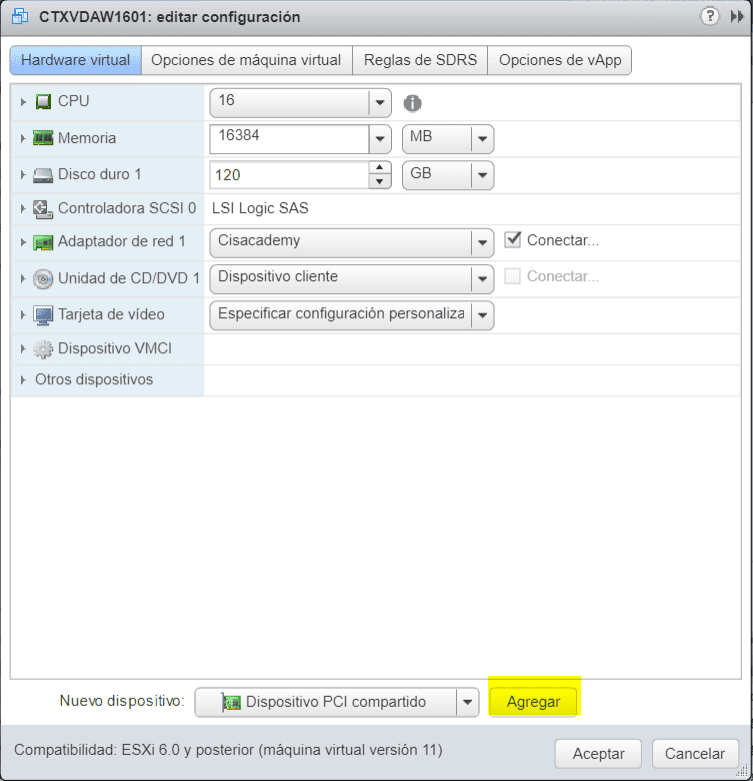753x781 pixels.
Task: Expand the CPU row
Action: [x=23, y=102]
